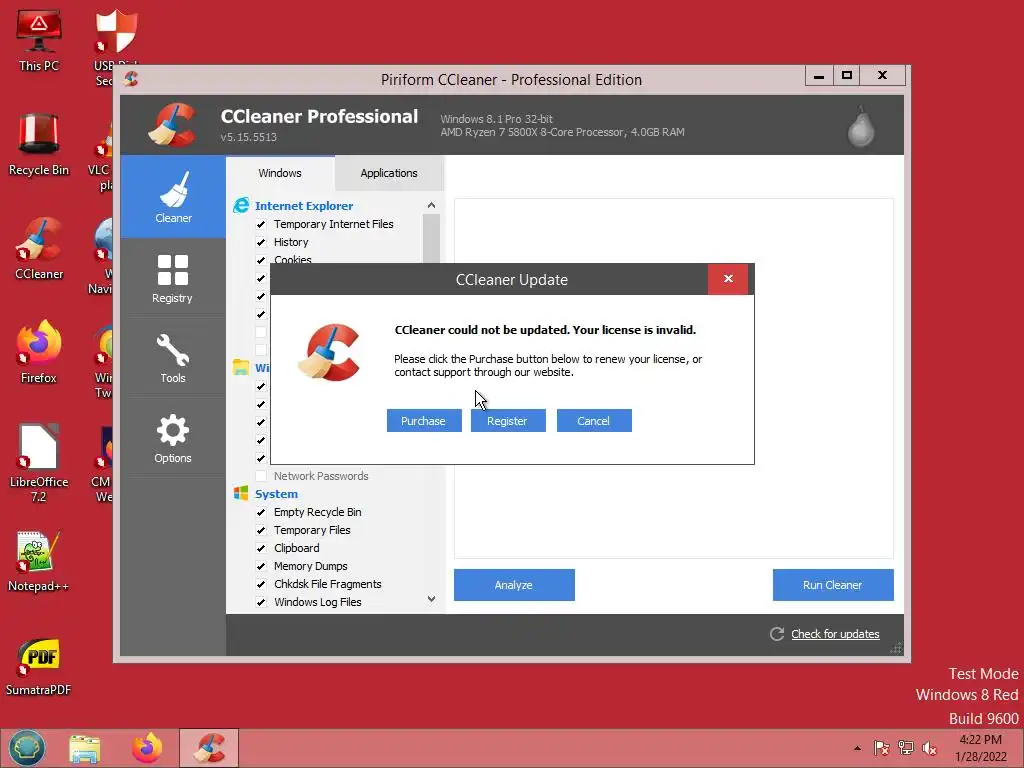Image resolution: width=1024 pixels, height=768 pixels.
Task: Open Firefox from the taskbar
Action: 147,748
